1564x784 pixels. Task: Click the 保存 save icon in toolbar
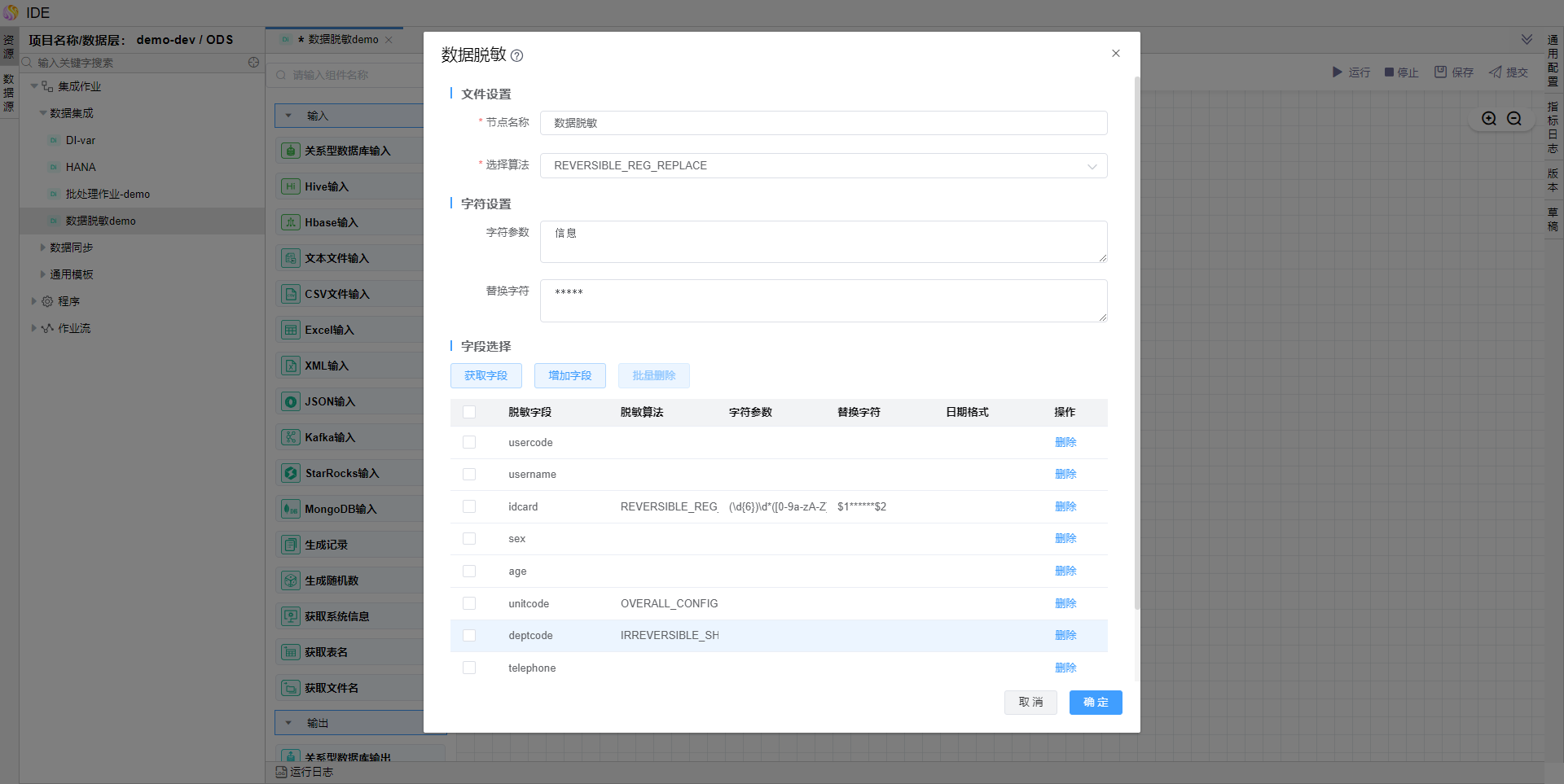(1440, 72)
